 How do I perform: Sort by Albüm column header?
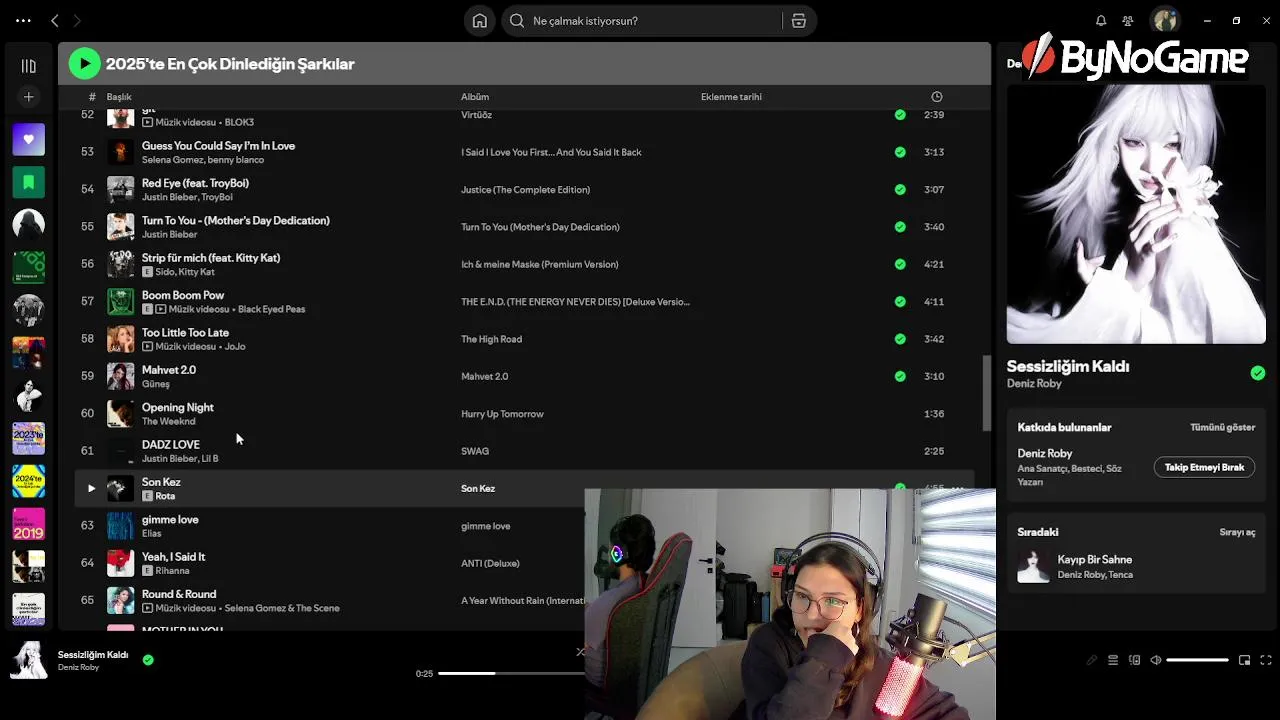tap(475, 97)
